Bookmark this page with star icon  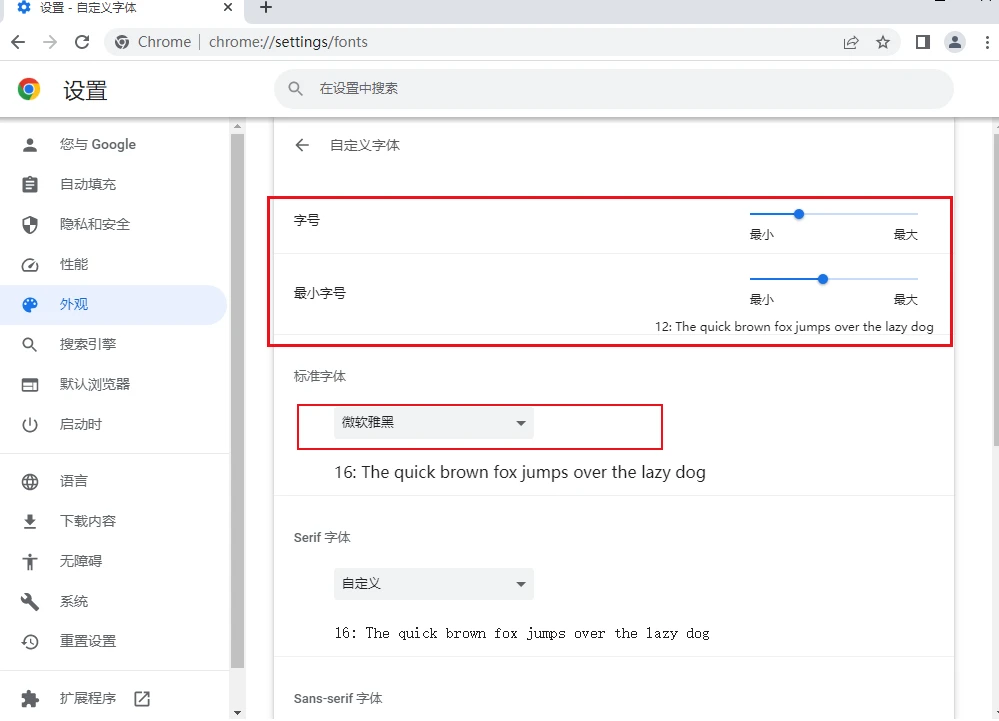(883, 42)
